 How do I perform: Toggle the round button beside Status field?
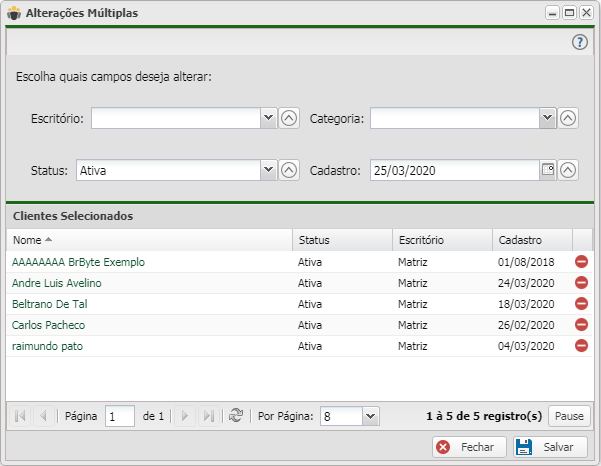coord(289,170)
